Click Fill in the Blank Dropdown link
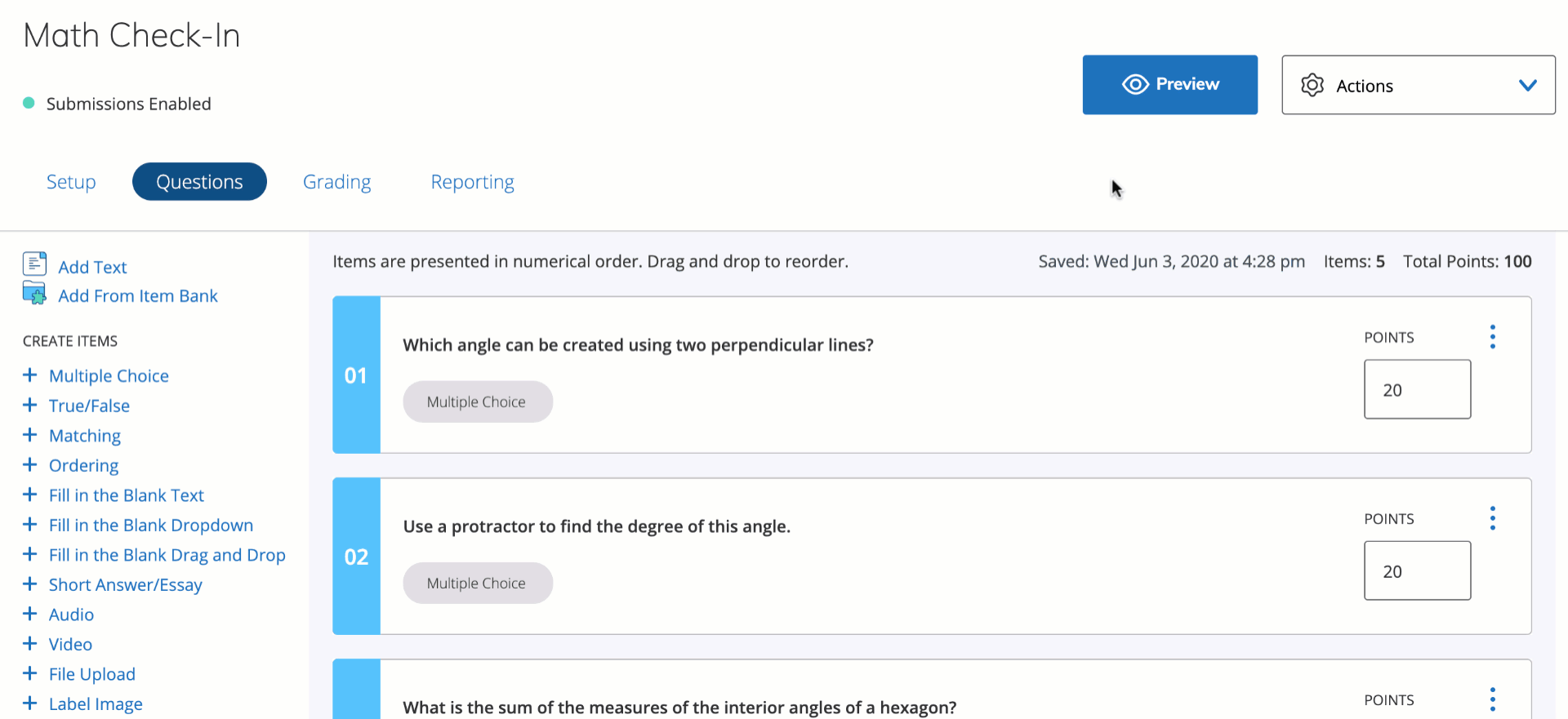 point(151,526)
